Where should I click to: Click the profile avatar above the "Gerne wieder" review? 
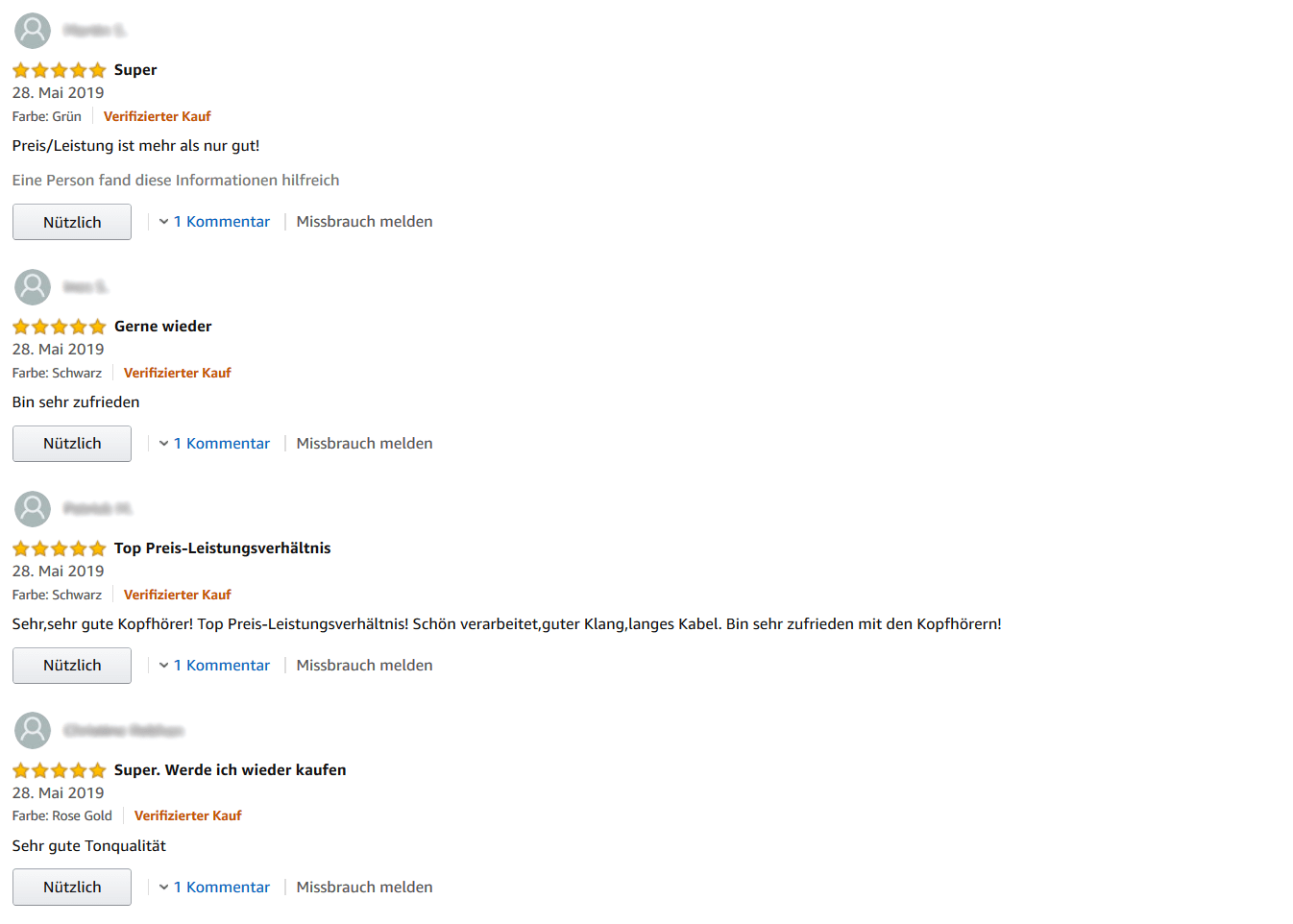pos(33,287)
